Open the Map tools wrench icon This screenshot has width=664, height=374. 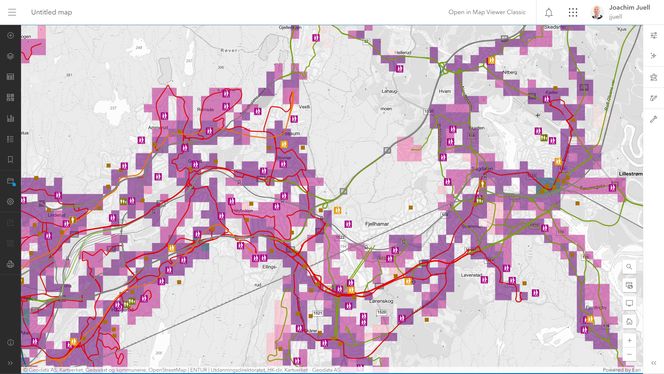(653, 119)
